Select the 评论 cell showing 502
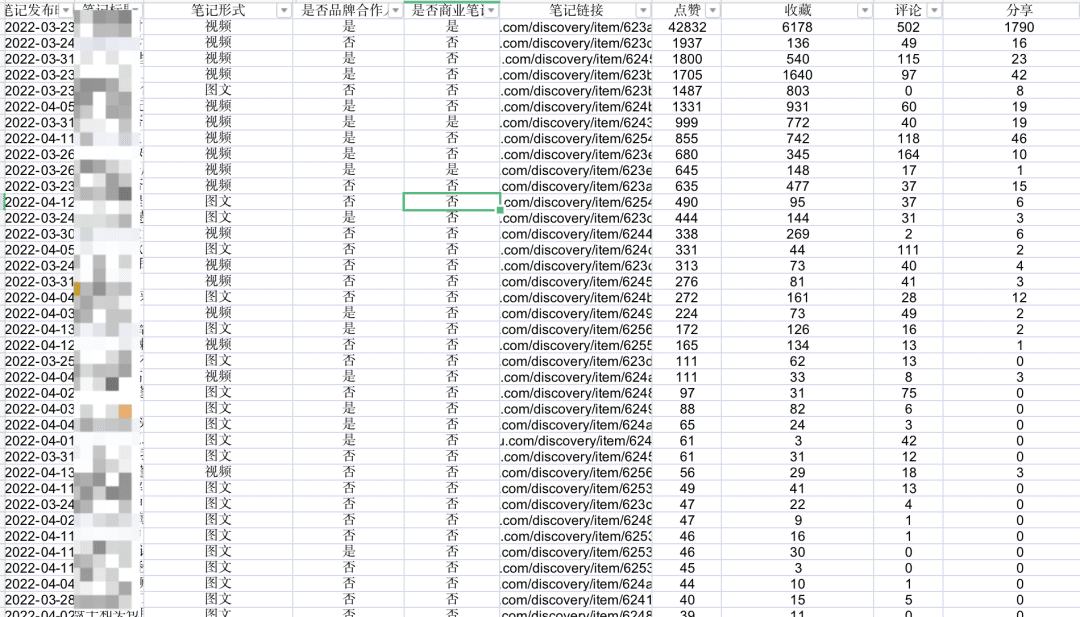 (908, 27)
